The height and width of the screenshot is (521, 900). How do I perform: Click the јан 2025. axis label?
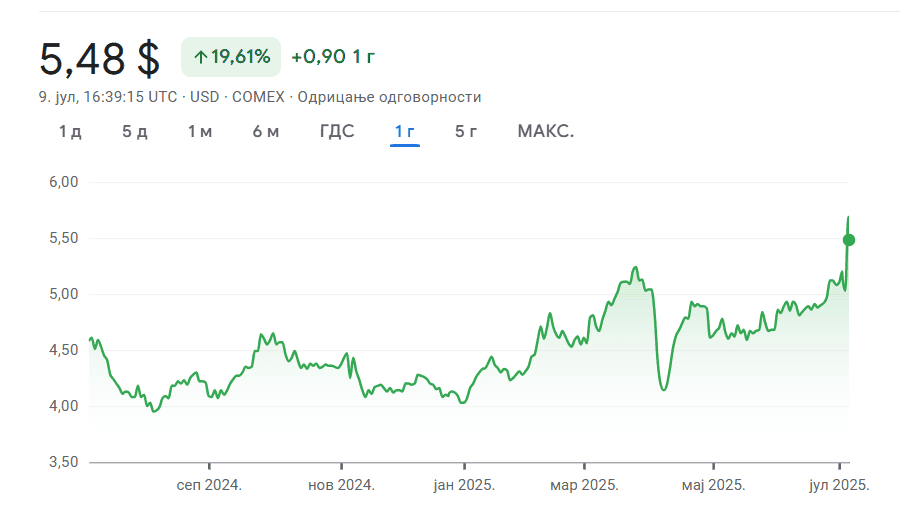click(x=464, y=485)
